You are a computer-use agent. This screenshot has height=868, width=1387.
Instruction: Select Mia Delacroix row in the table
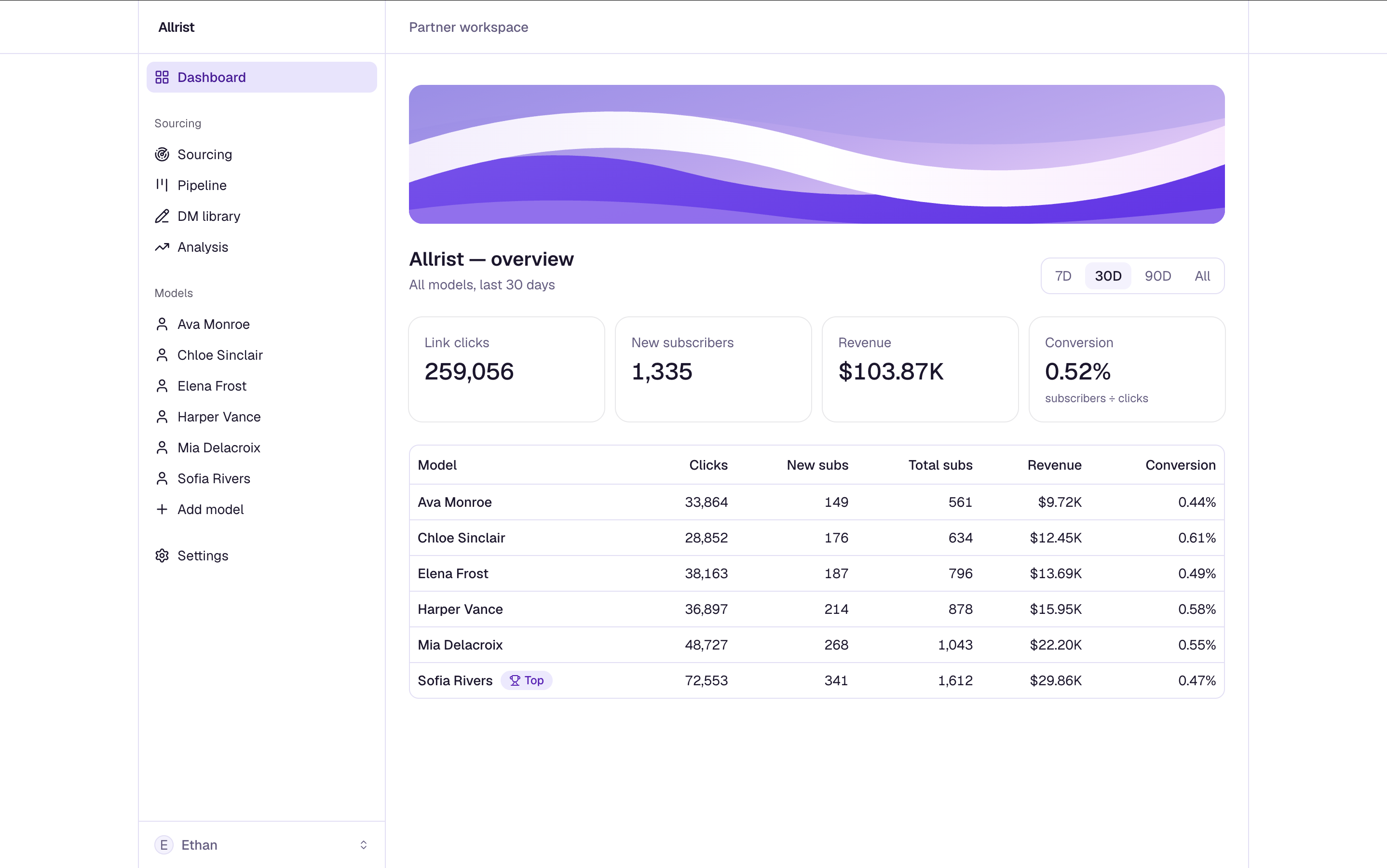pyautogui.click(x=816, y=645)
